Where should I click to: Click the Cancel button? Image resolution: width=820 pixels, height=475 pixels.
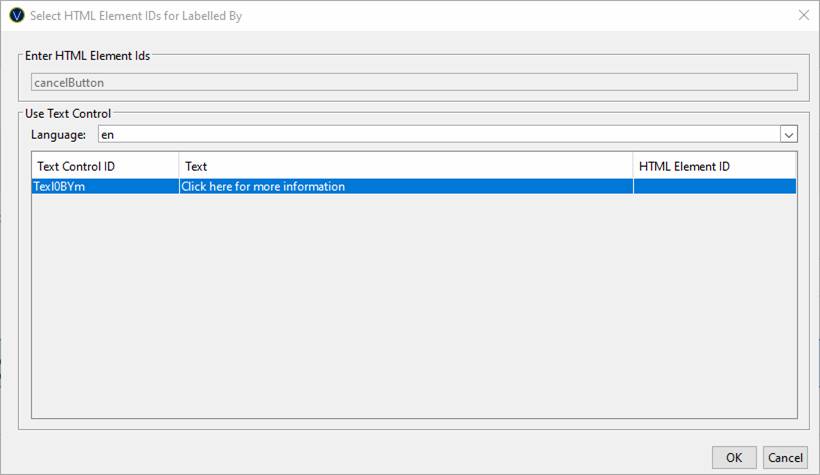click(785, 458)
